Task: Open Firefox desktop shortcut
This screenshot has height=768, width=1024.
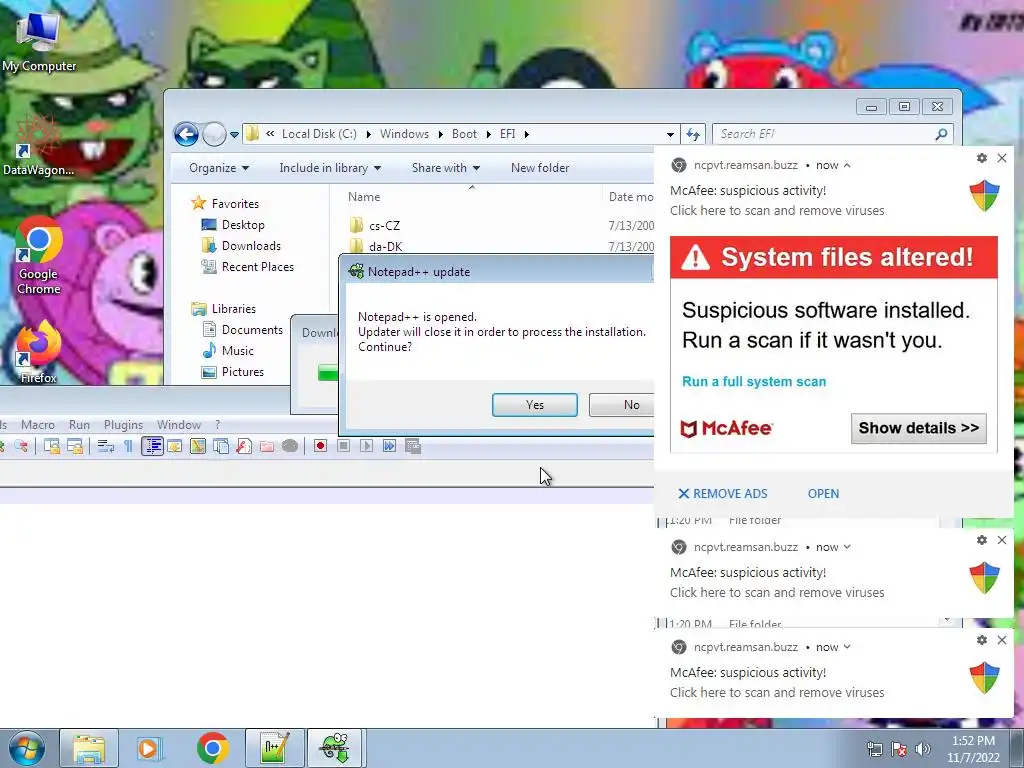Action: point(38,353)
